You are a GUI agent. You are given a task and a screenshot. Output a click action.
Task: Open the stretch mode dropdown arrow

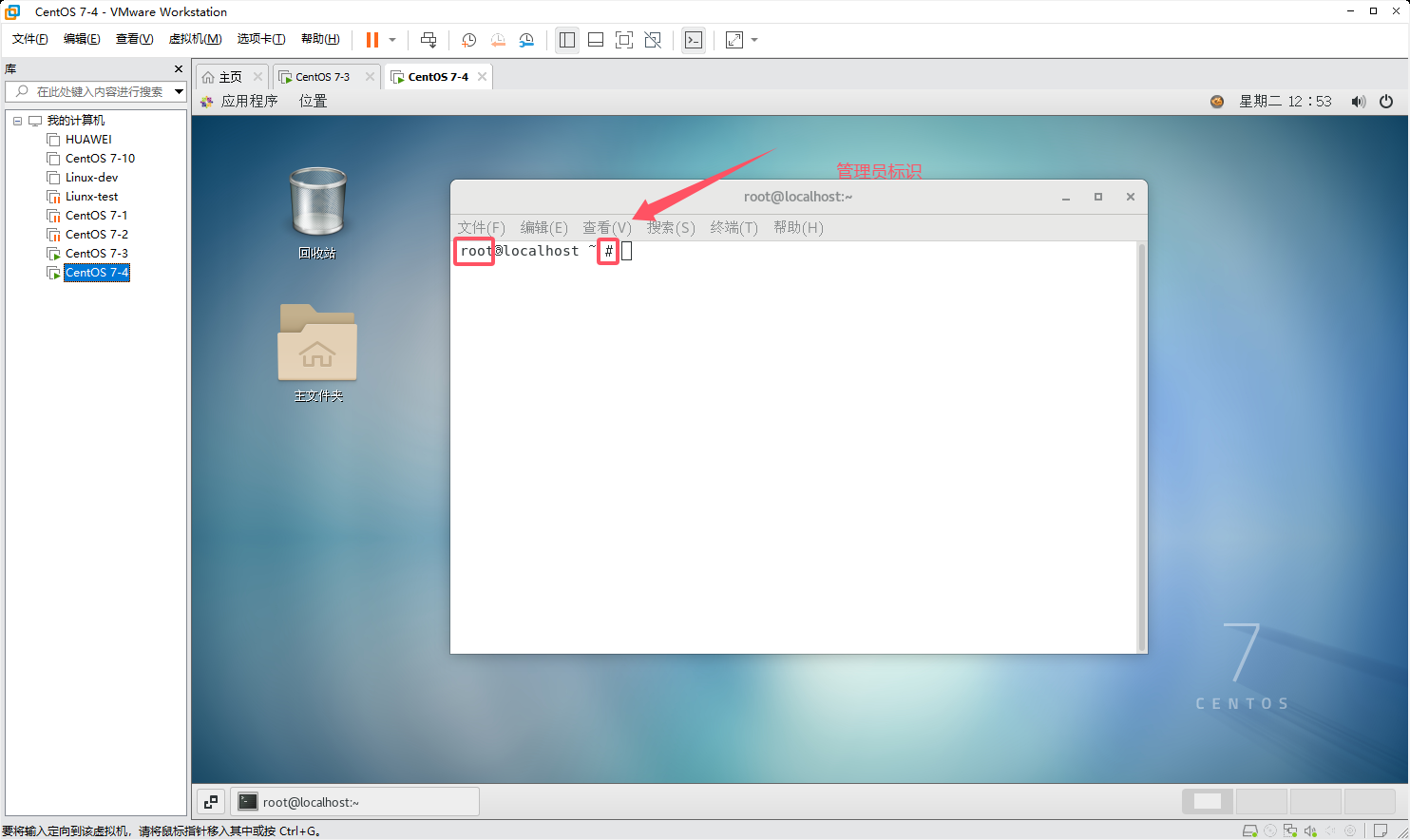coord(754,40)
